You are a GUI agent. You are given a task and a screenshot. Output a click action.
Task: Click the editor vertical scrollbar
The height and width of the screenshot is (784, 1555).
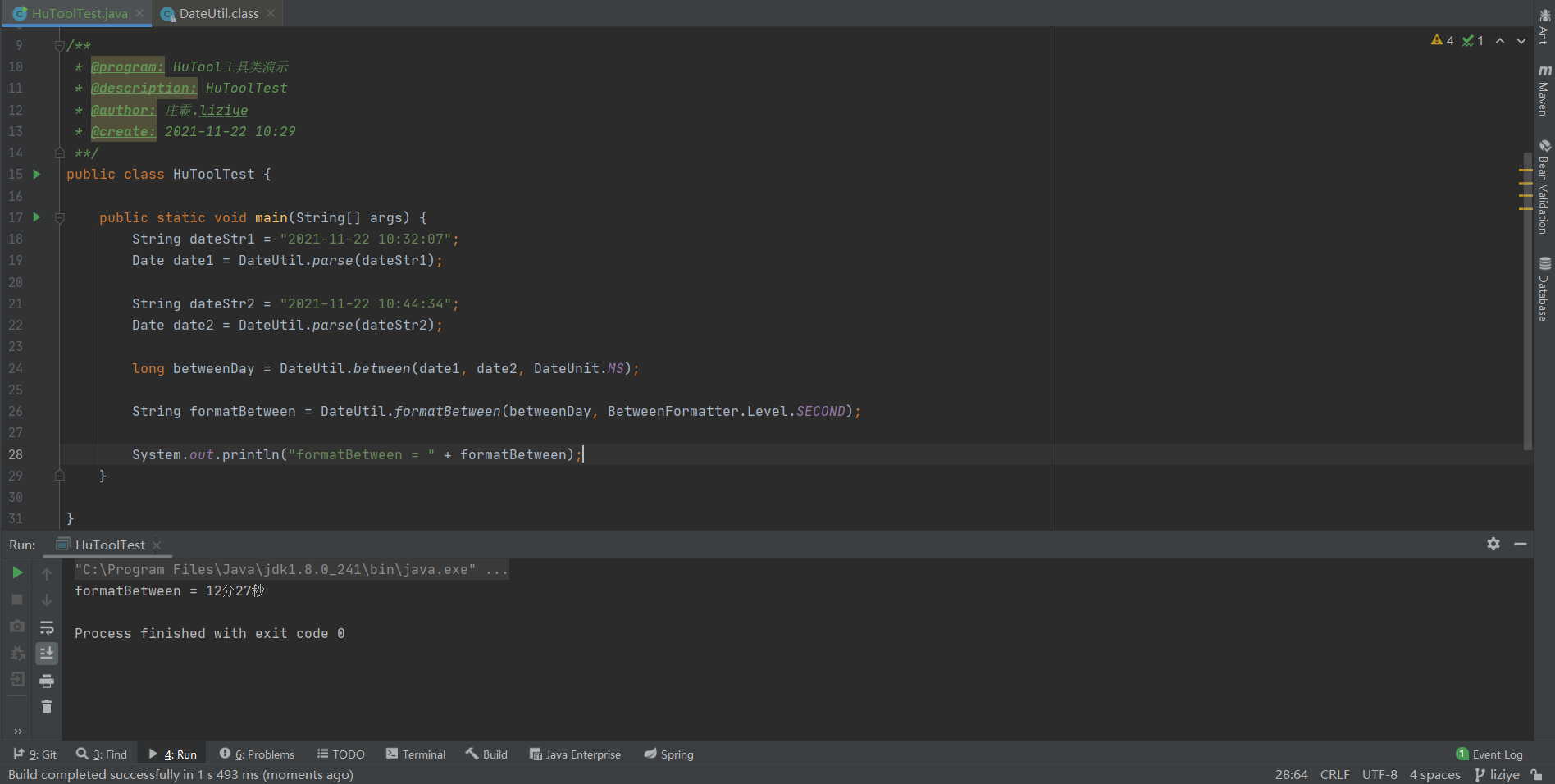[x=1527, y=301]
